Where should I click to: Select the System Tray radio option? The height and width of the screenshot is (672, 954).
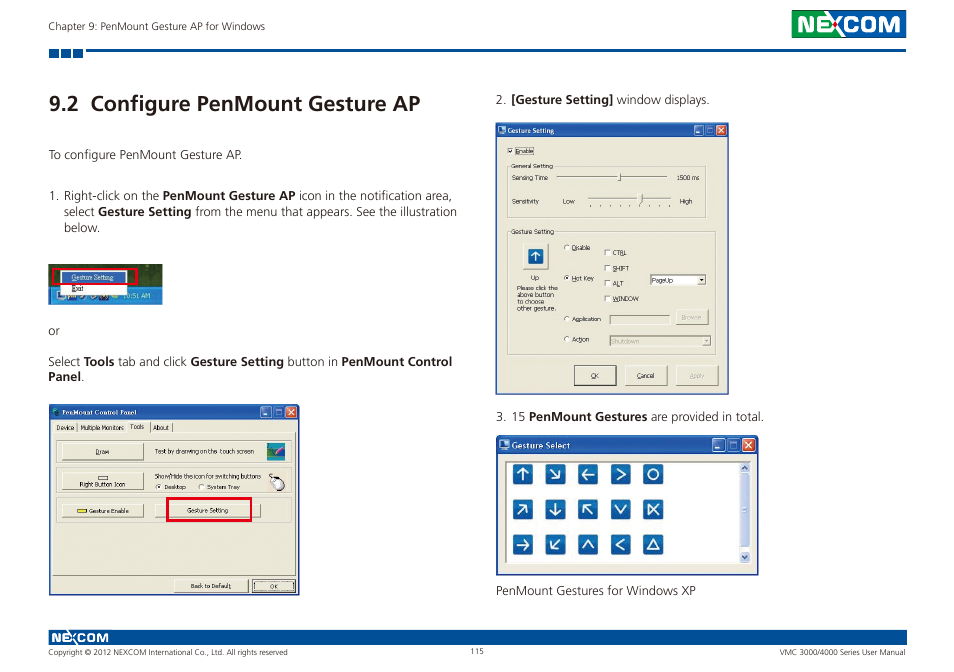(x=201, y=487)
